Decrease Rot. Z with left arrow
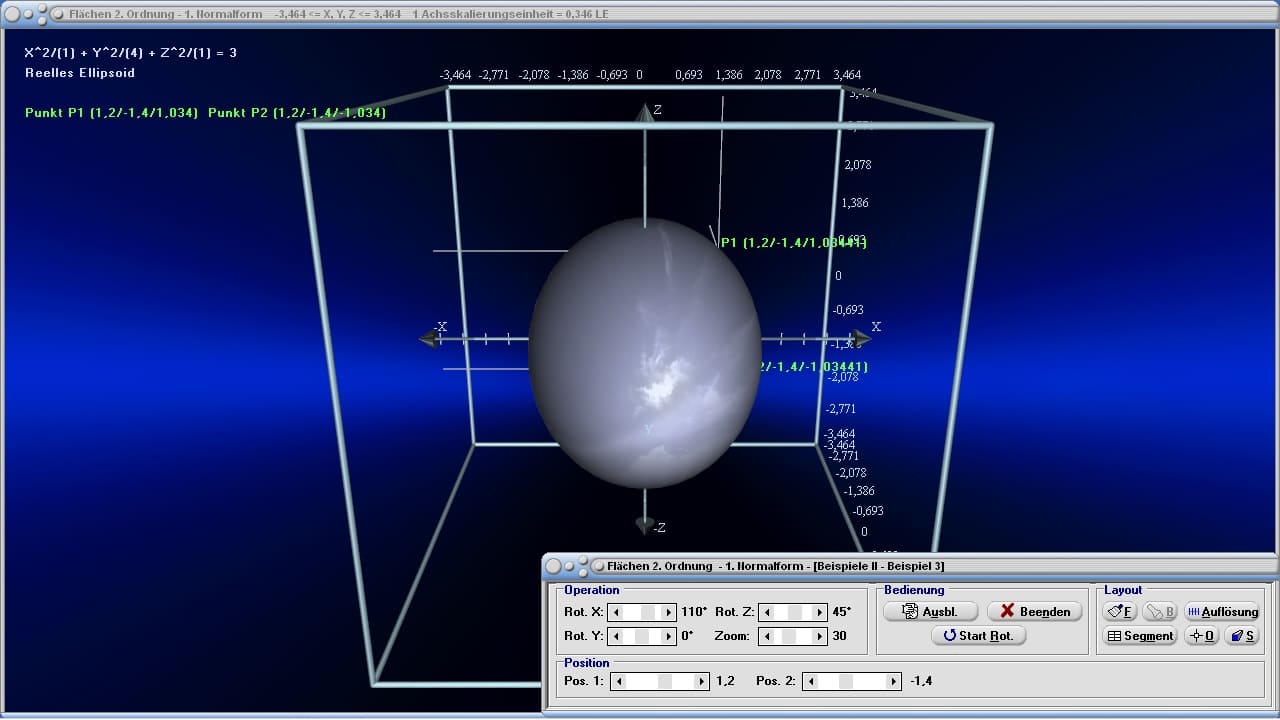1280x720 pixels. 767,612
